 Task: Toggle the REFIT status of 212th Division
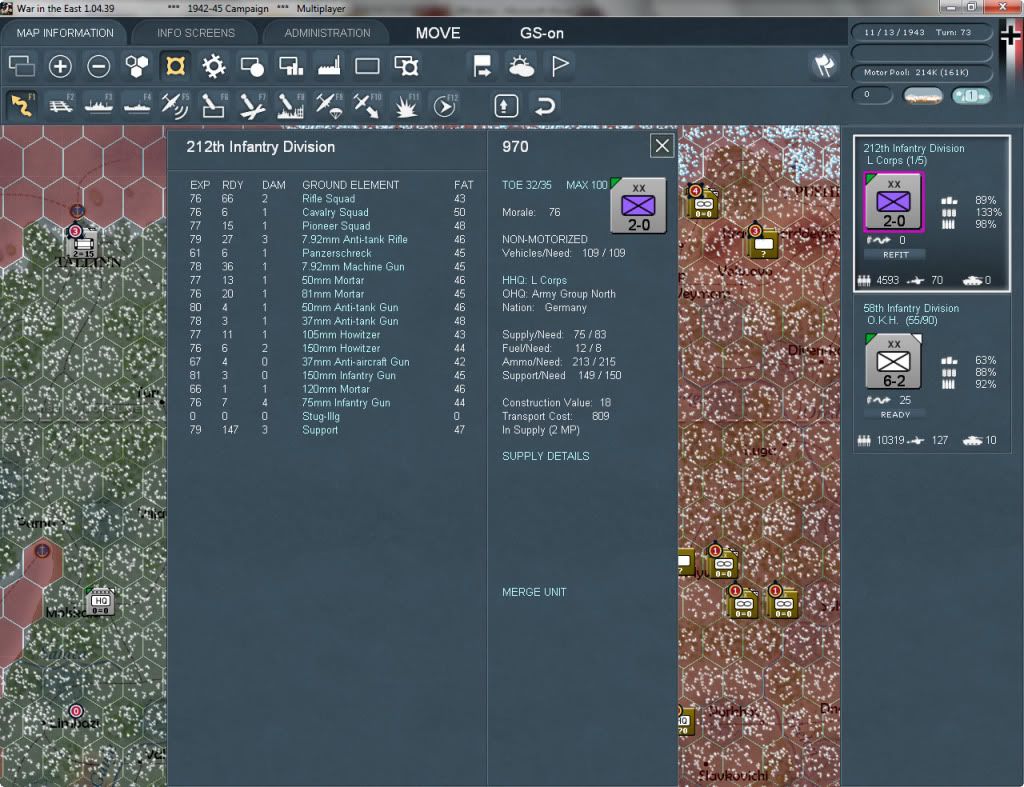pyautogui.click(x=895, y=255)
